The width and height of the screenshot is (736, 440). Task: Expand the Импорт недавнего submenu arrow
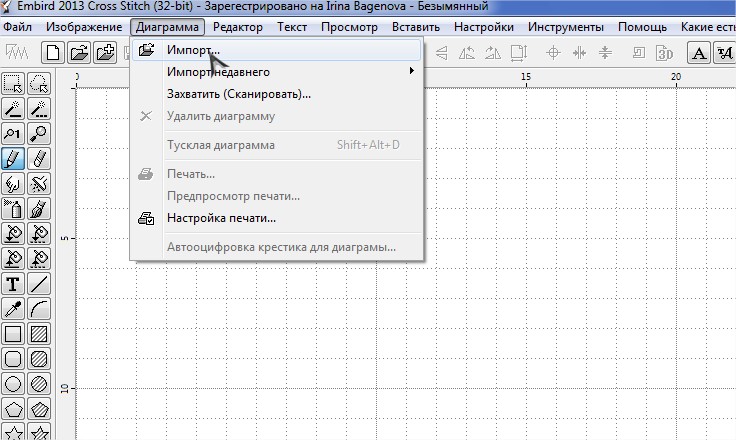[x=411, y=72]
